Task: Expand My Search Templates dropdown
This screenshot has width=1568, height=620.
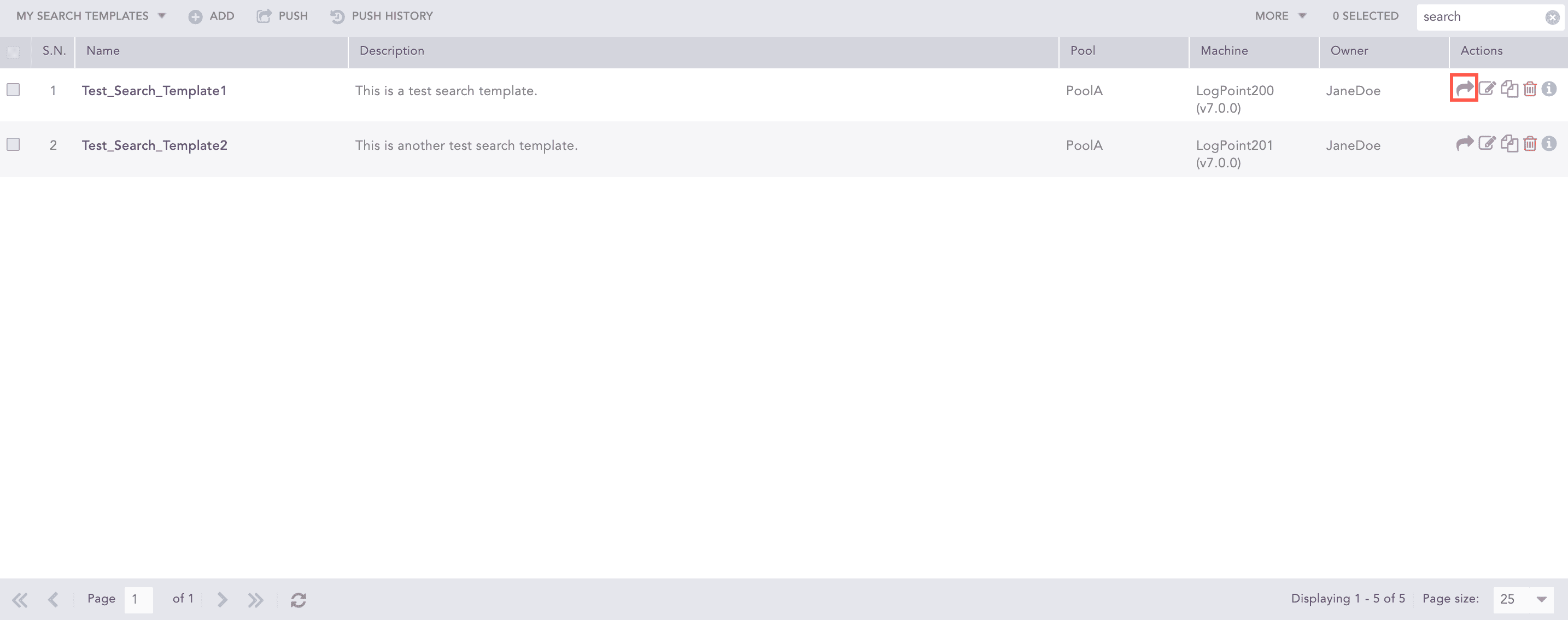Action: click(x=91, y=16)
